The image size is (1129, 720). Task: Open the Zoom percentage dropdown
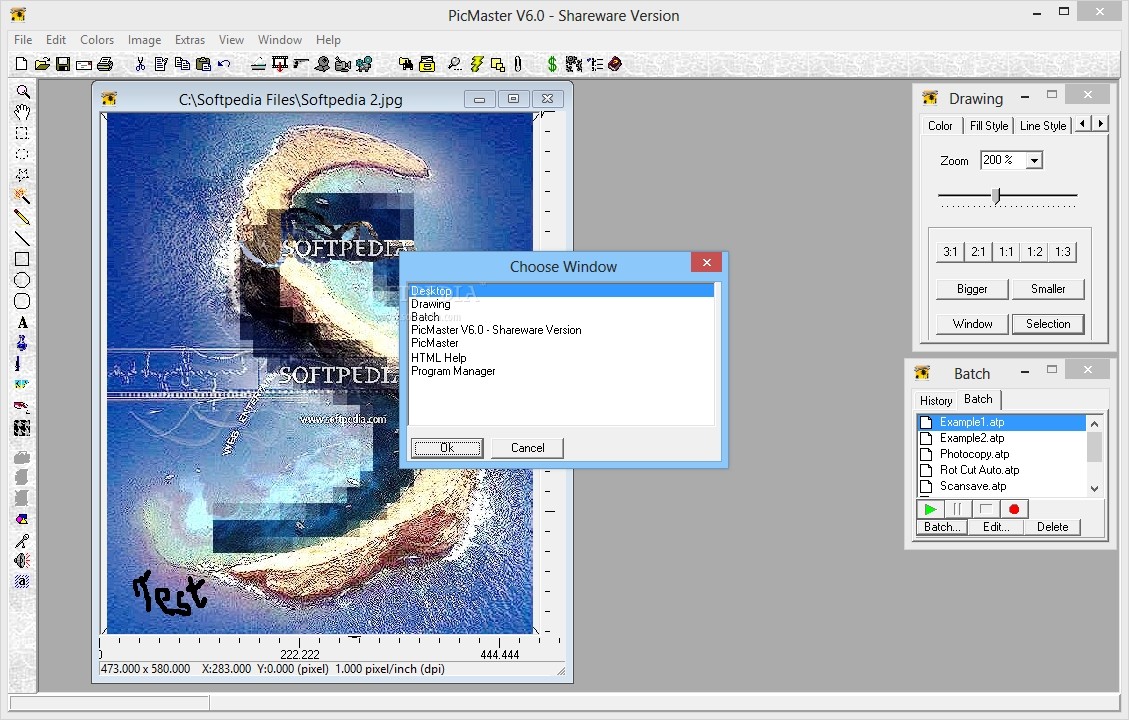point(1034,160)
